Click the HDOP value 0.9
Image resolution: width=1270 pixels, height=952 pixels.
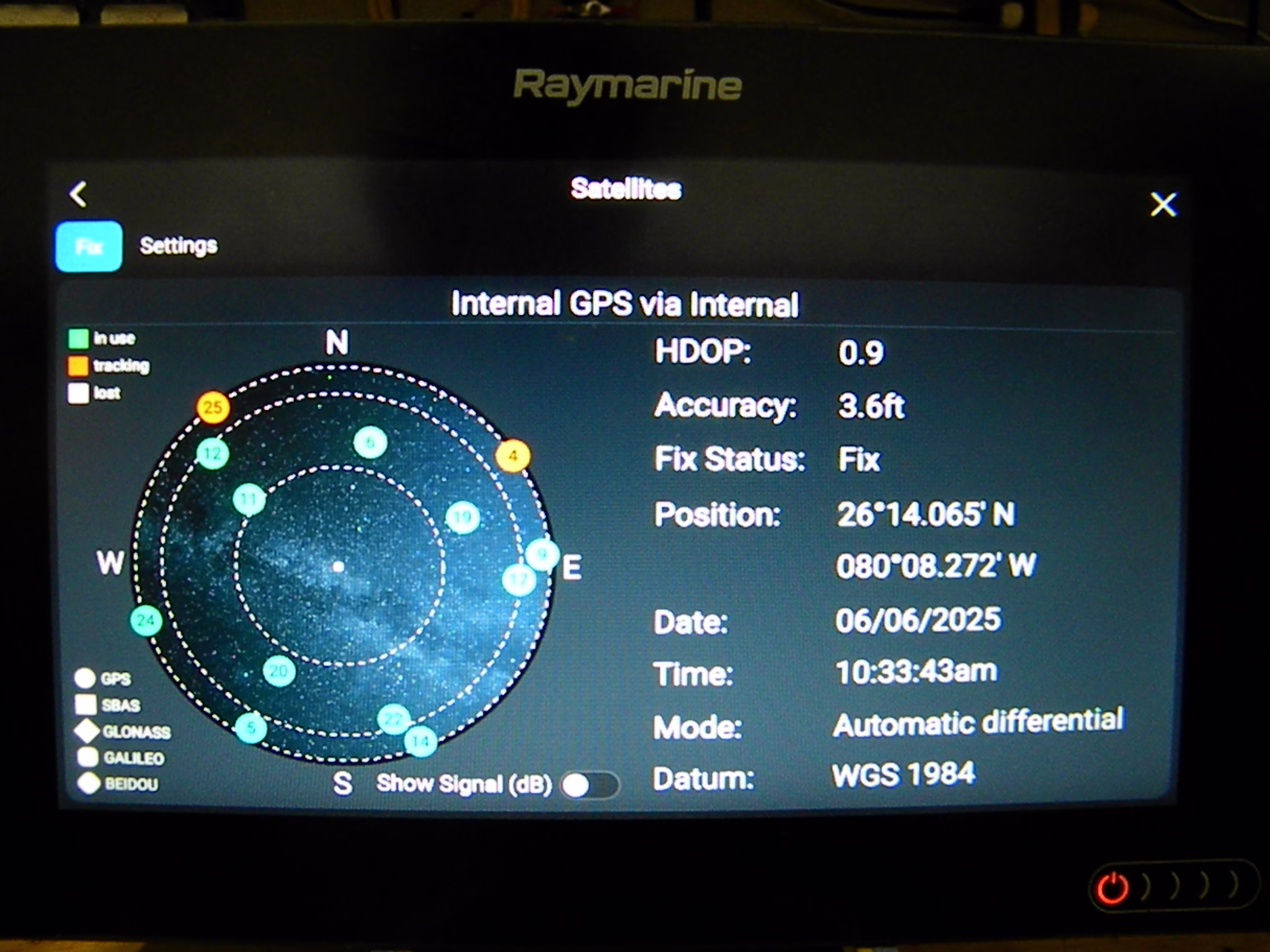pos(861,353)
